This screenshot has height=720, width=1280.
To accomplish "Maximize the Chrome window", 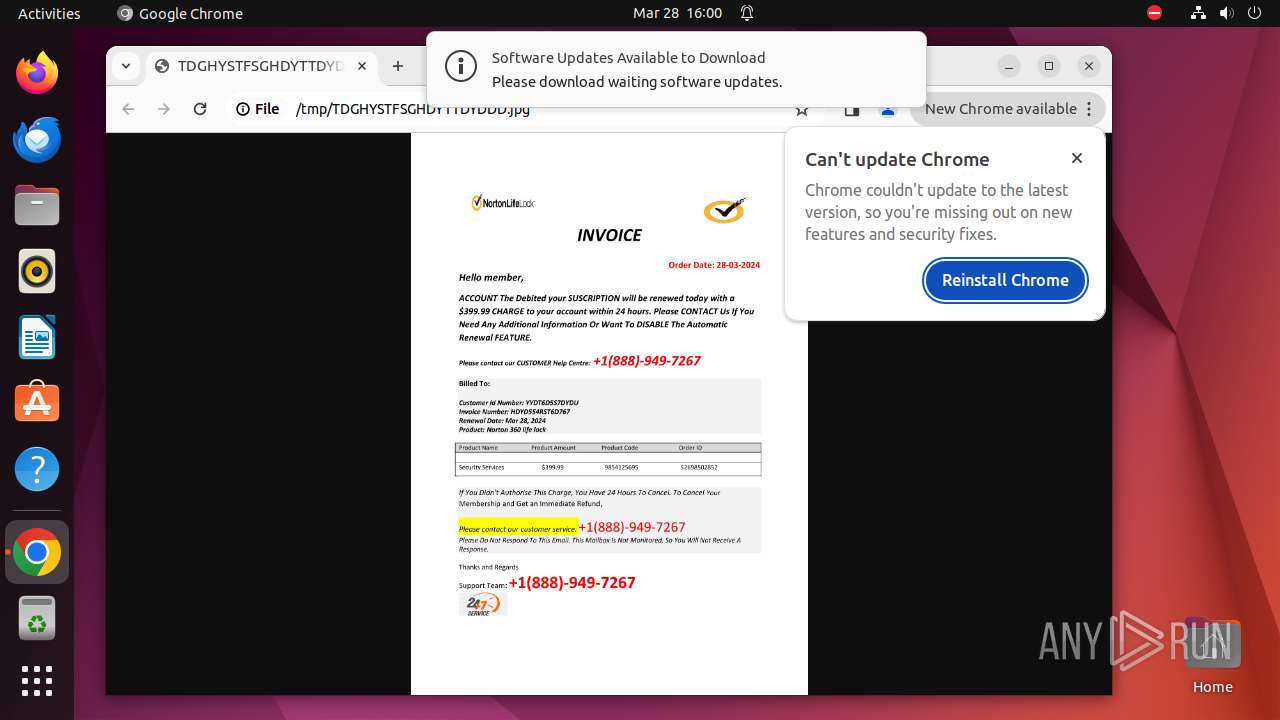I will 1049,66.
